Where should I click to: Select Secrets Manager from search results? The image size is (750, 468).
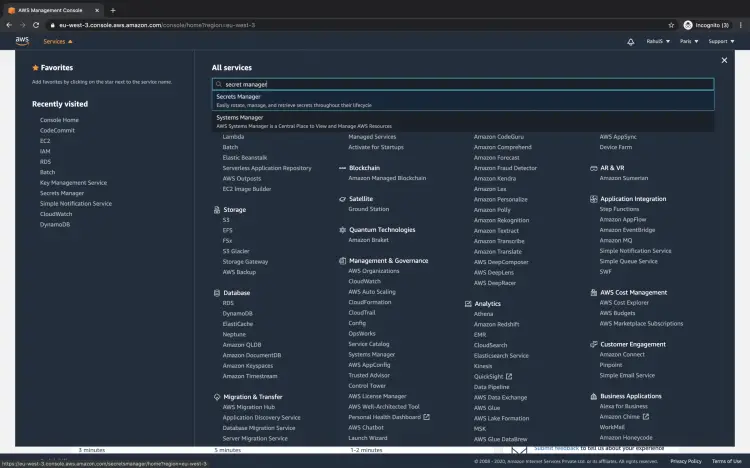point(238,97)
